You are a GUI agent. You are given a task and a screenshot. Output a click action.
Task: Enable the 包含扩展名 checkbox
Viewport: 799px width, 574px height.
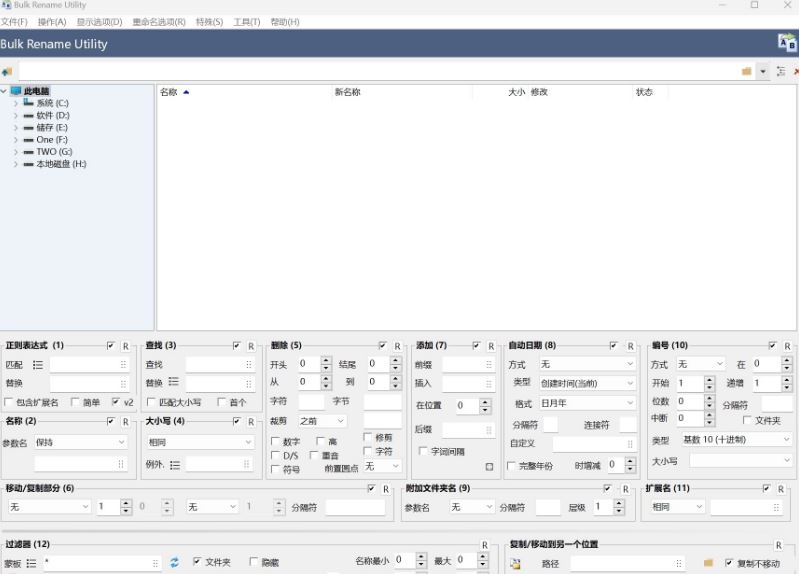click(x=9, y=403)
